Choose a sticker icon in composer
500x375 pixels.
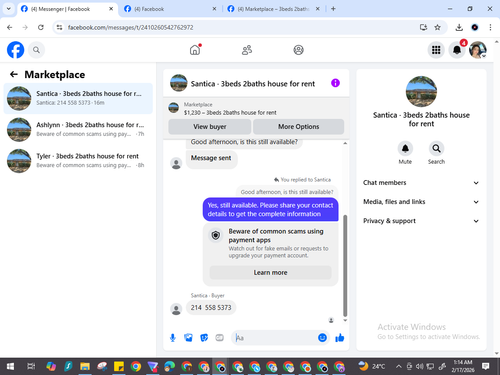pos(204,338)
